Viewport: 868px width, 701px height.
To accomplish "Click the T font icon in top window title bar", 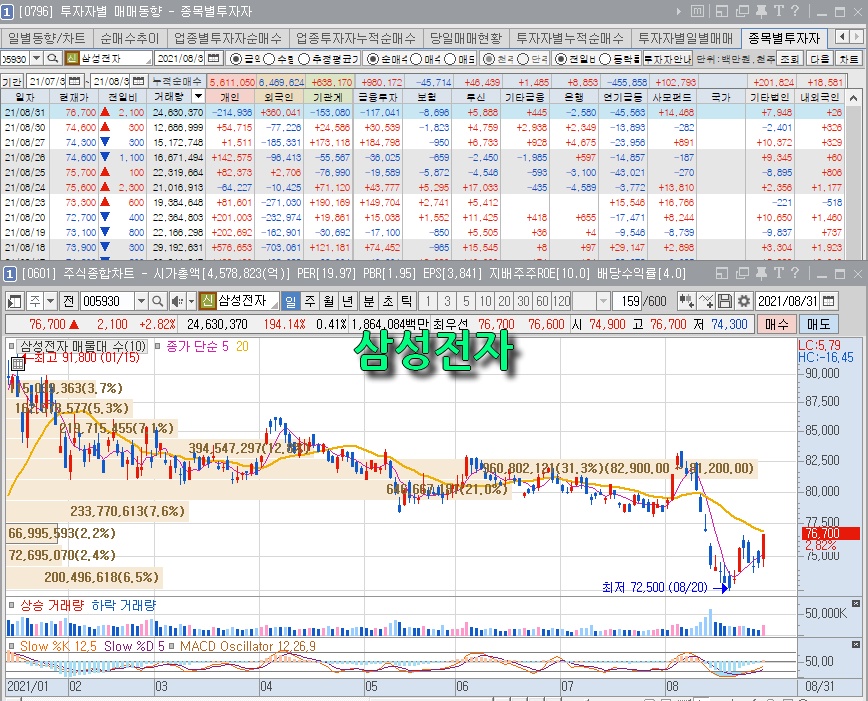I will [779, 12].
